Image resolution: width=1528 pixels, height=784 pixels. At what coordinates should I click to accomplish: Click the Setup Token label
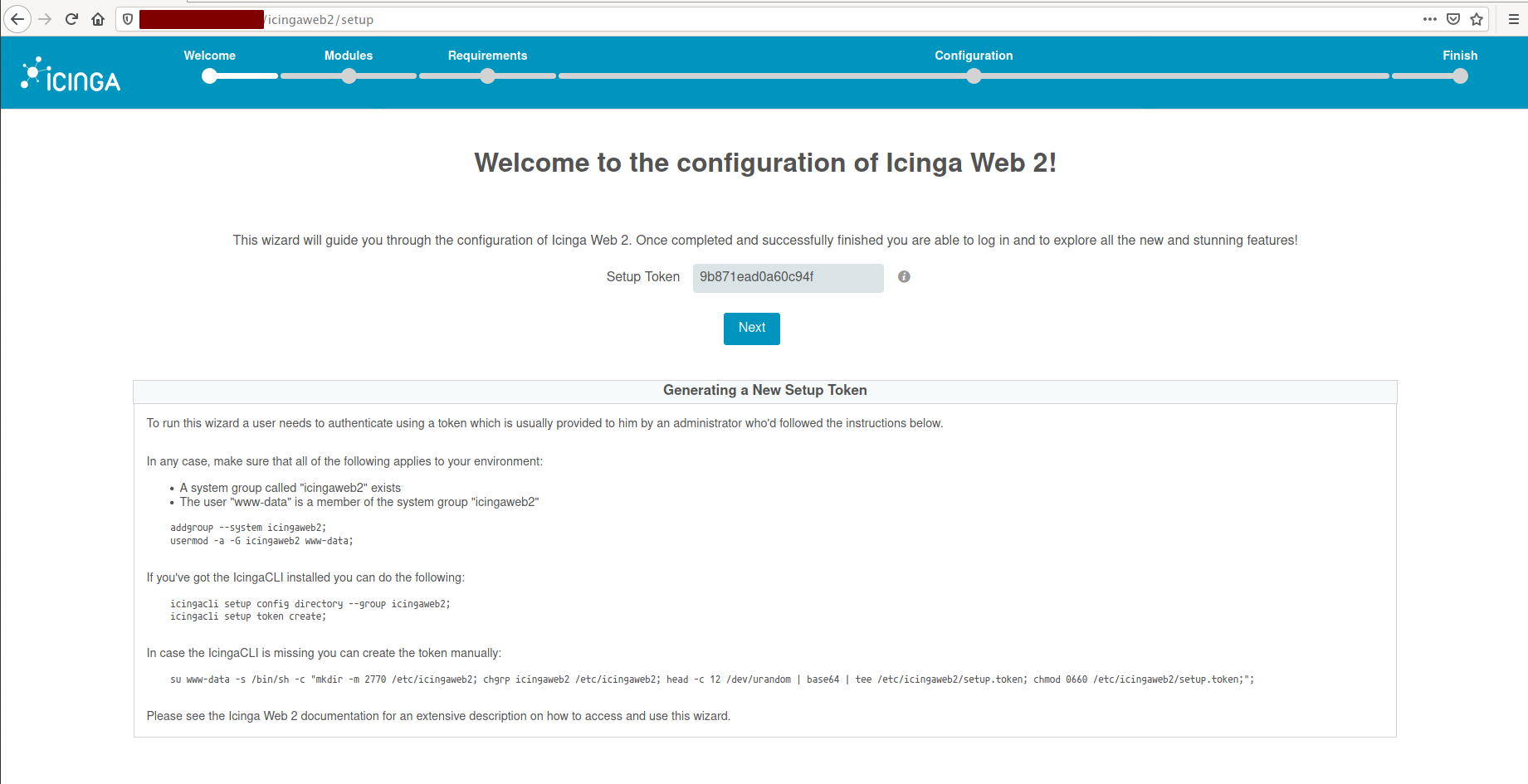coord(643,277)
